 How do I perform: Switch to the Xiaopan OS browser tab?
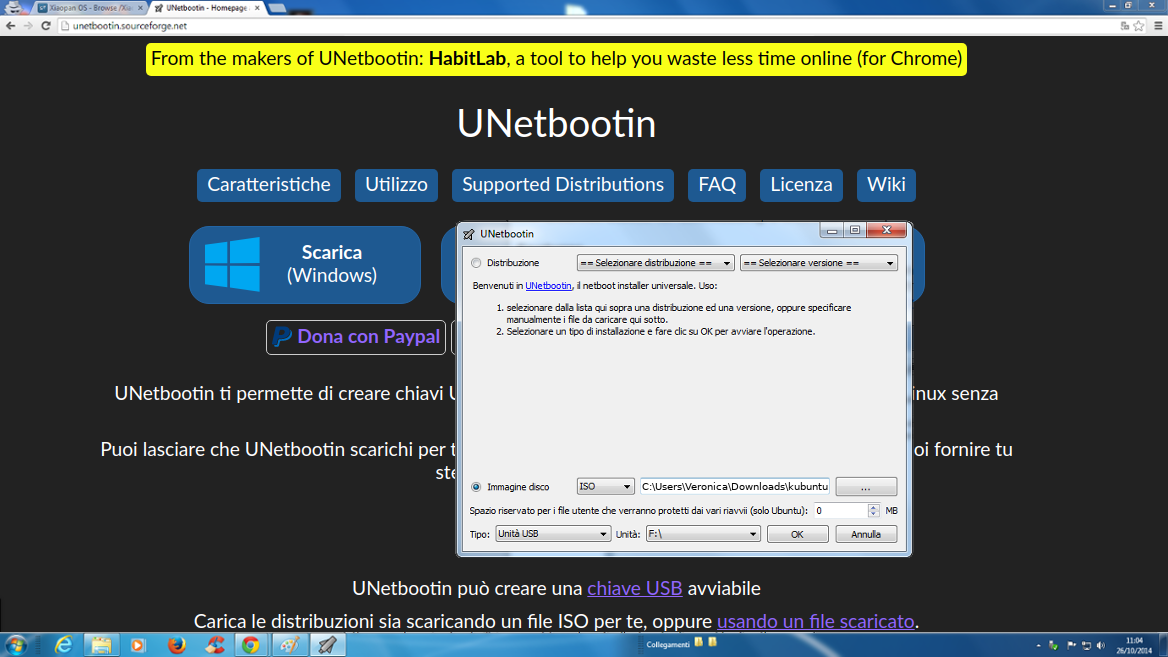coord(88,8)
